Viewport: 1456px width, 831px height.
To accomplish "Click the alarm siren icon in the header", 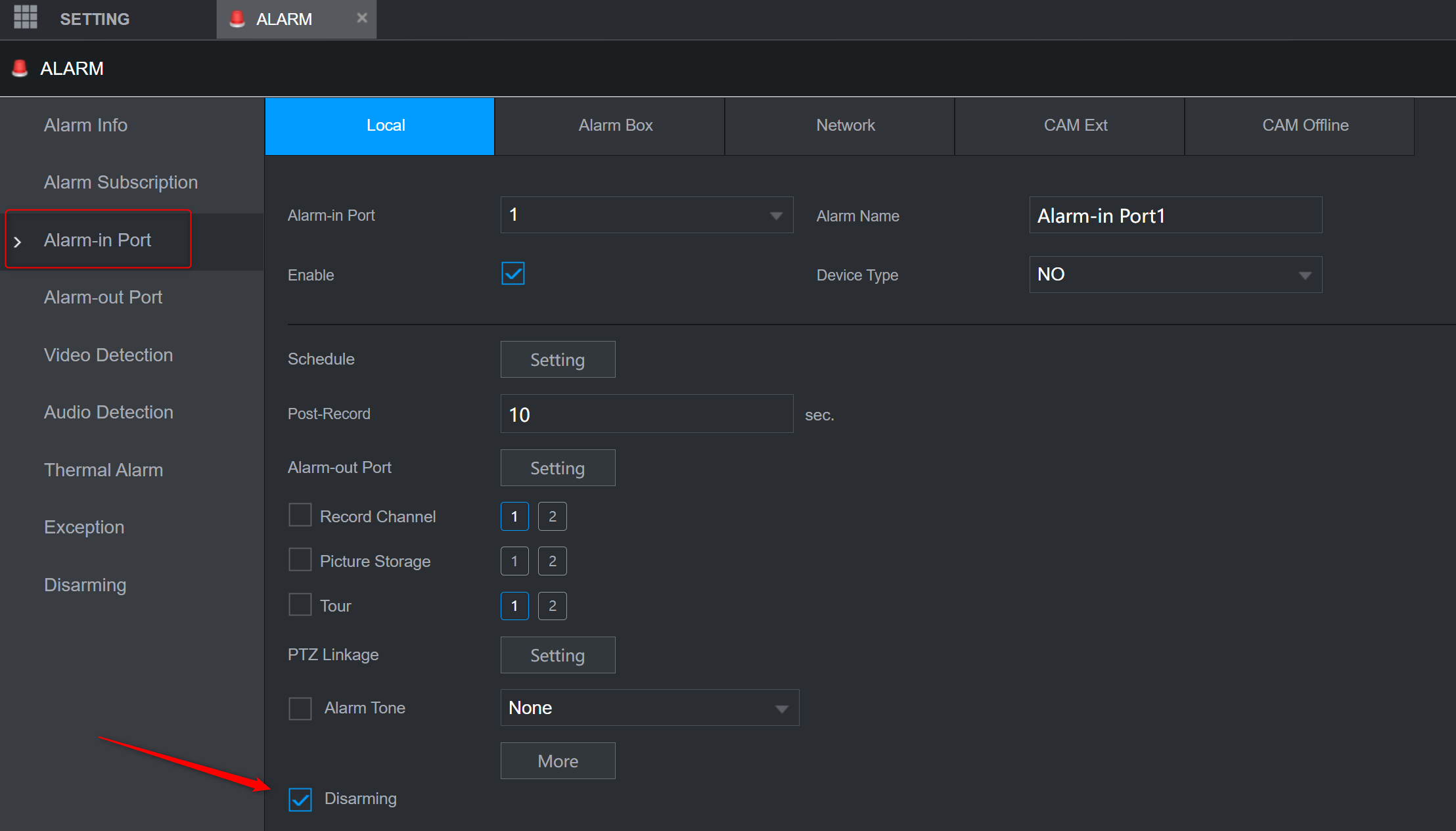I will pyautogui.click(x=20, y=68).
